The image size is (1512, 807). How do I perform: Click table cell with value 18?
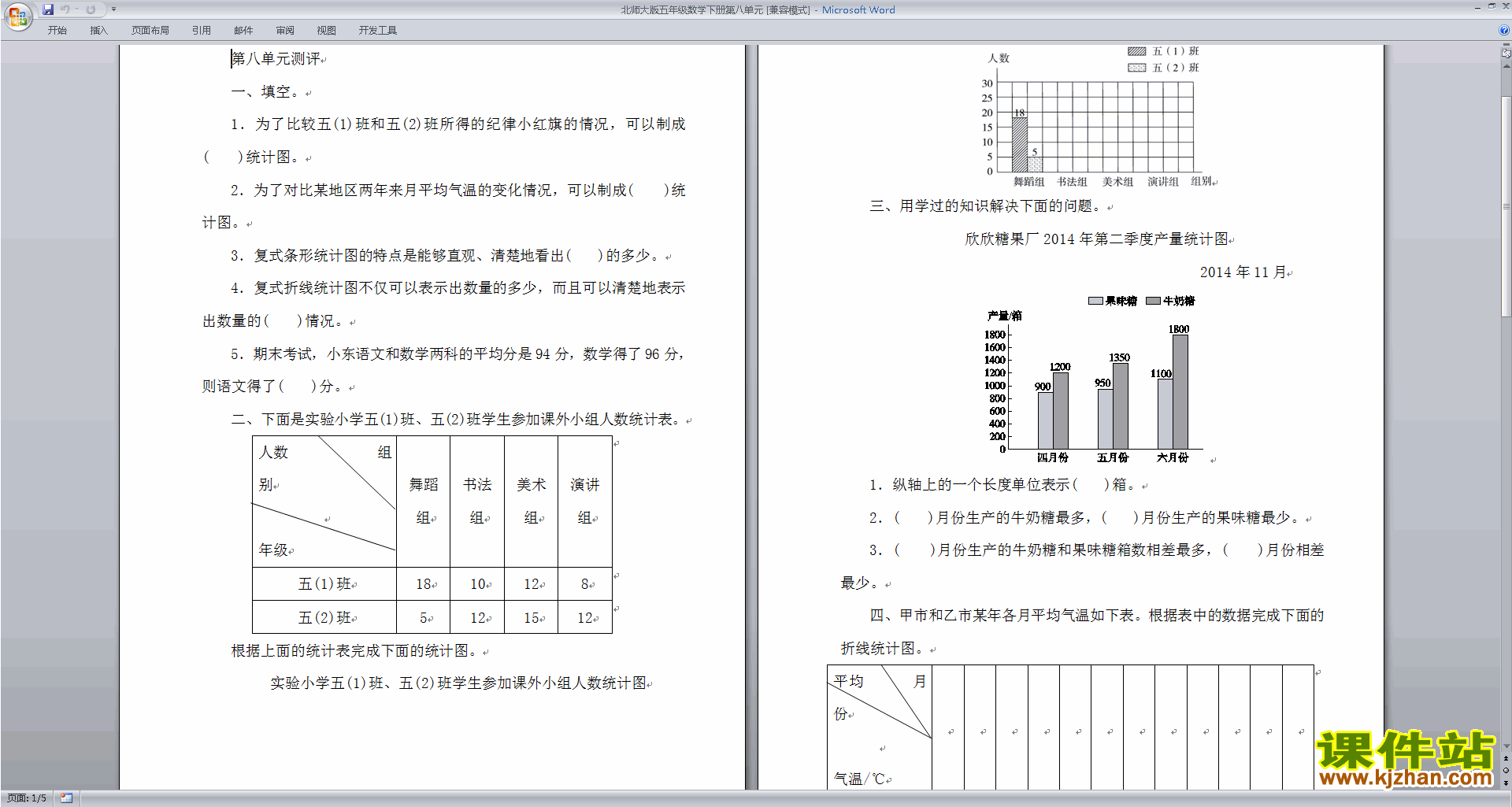point(423,584)
